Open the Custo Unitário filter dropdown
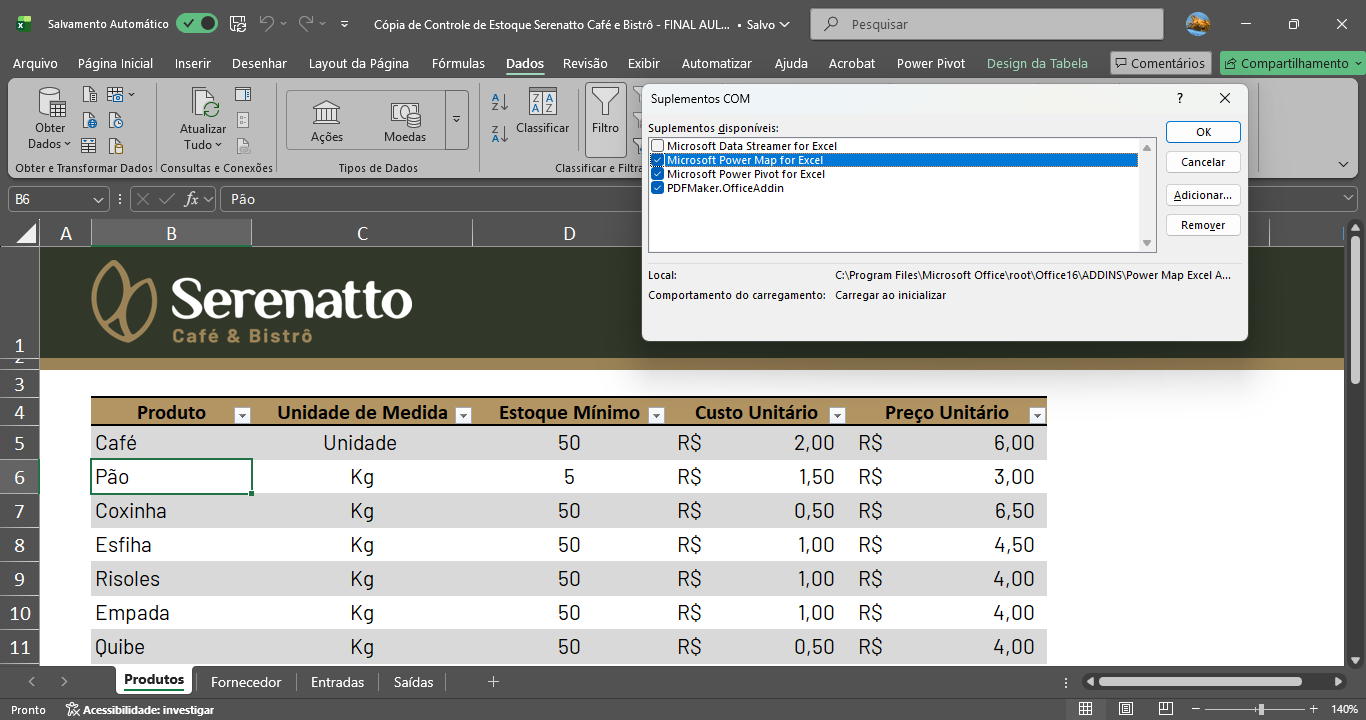1366x720 pixels. pyautogui.click(x=838, y=415)
